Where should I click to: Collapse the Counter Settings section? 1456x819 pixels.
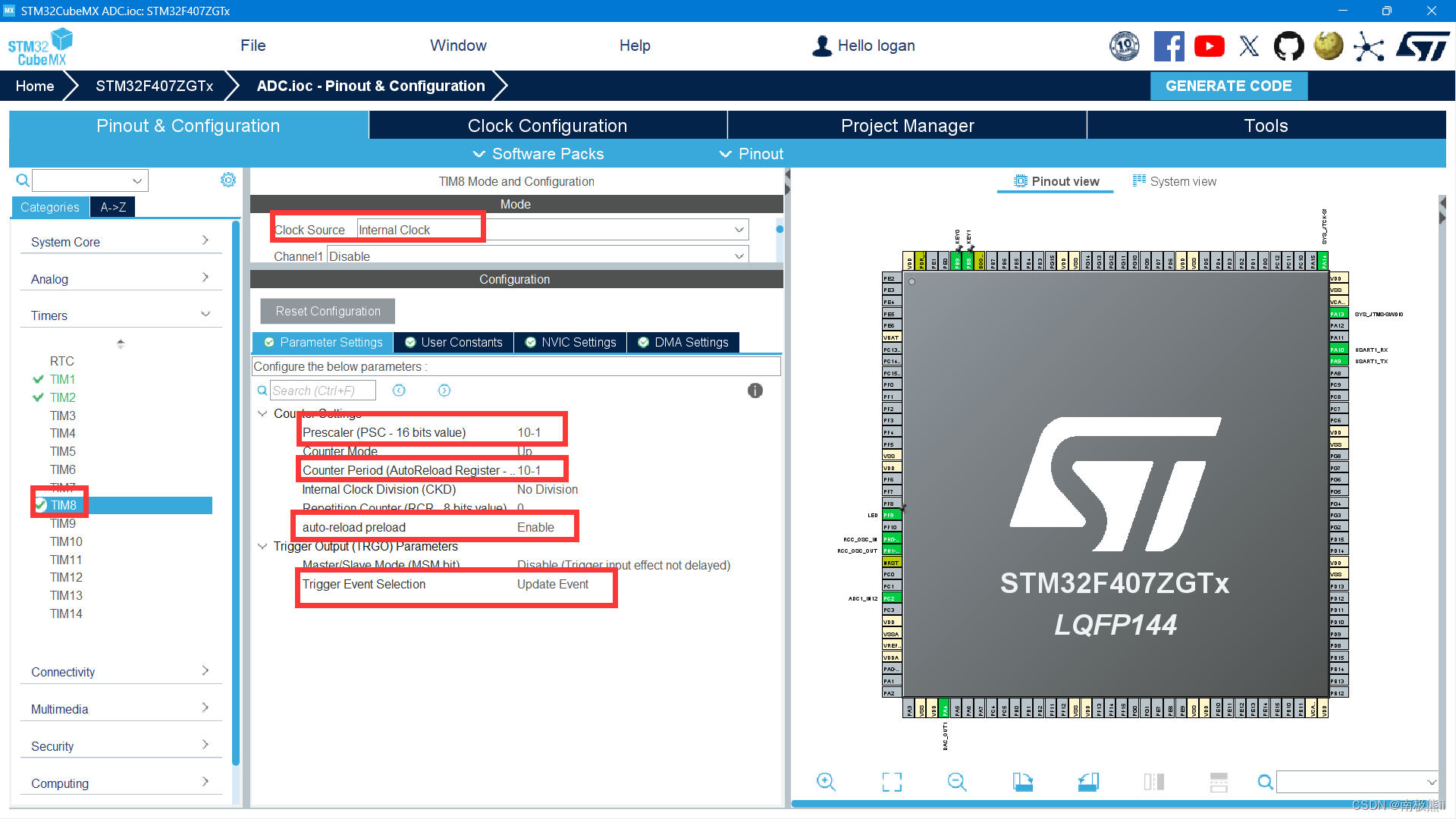tap(263, 413)
